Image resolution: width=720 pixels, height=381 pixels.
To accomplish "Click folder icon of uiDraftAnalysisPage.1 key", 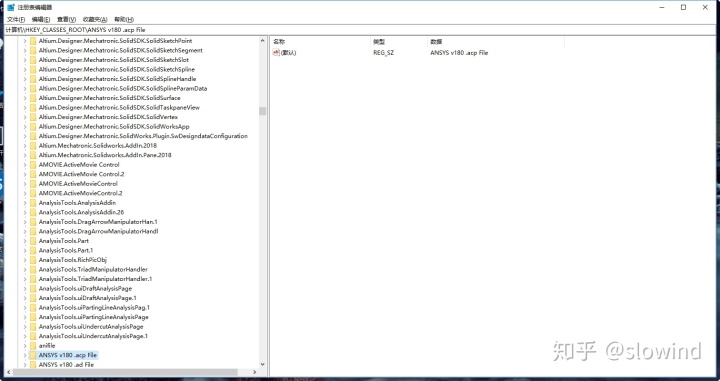I will [x=33, y=298].
